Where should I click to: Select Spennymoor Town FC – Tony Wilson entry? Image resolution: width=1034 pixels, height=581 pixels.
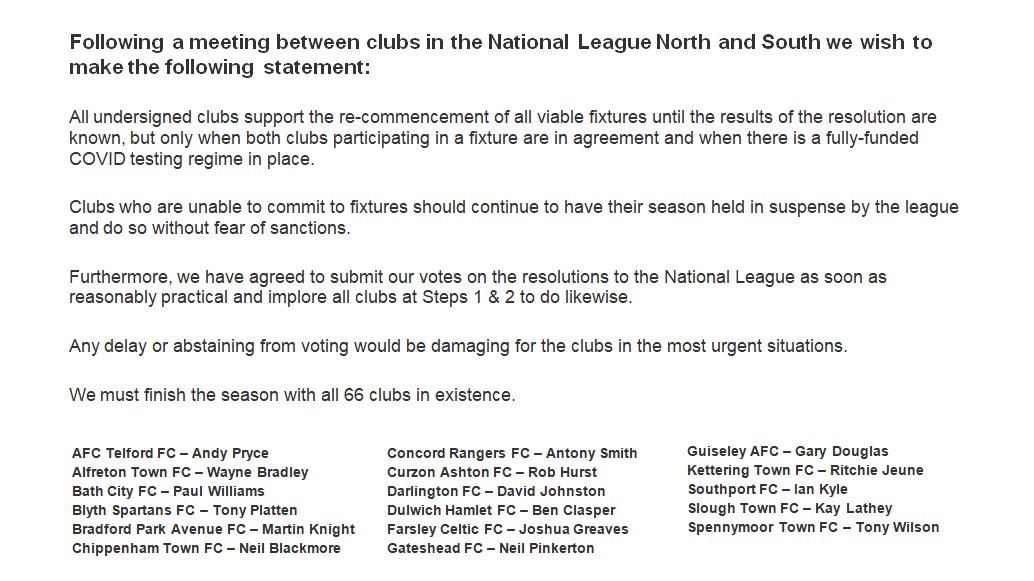pyautogui.click(x=813, y=528)
